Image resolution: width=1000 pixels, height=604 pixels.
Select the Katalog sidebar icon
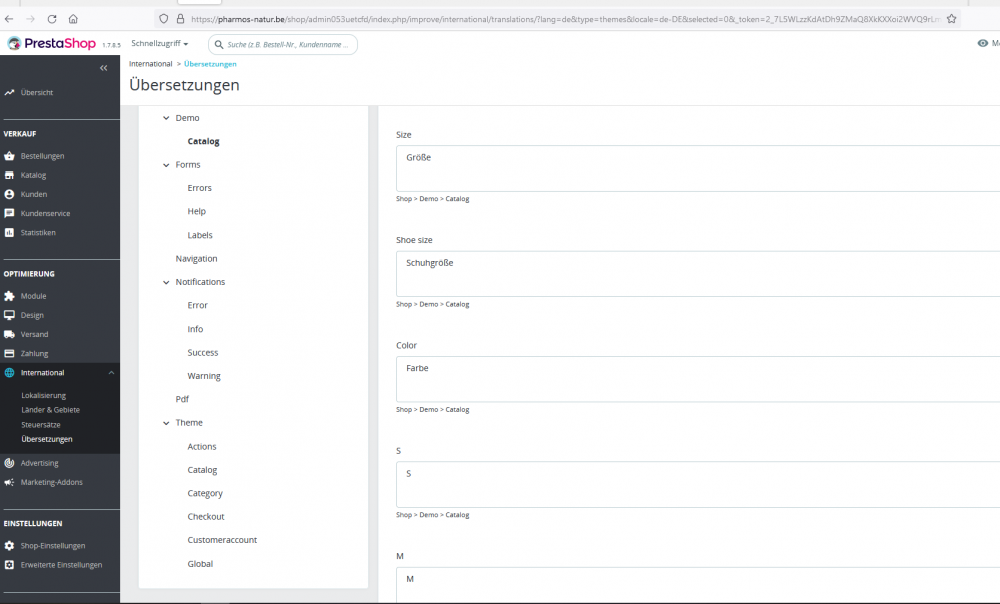(12, 175)
